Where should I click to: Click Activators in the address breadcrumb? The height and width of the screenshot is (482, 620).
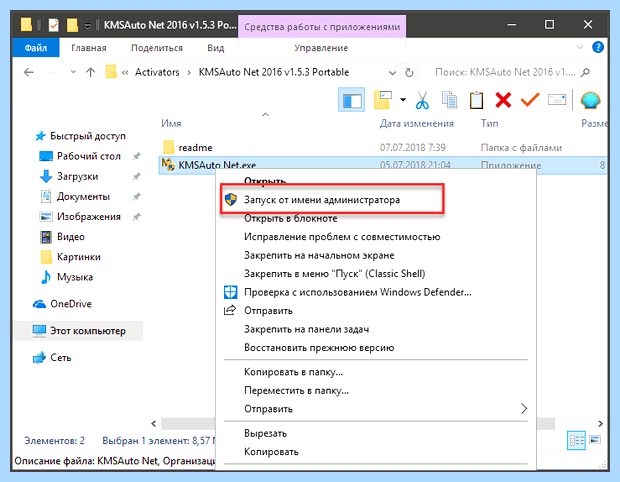pyautogui.click(x=157, y=72)
